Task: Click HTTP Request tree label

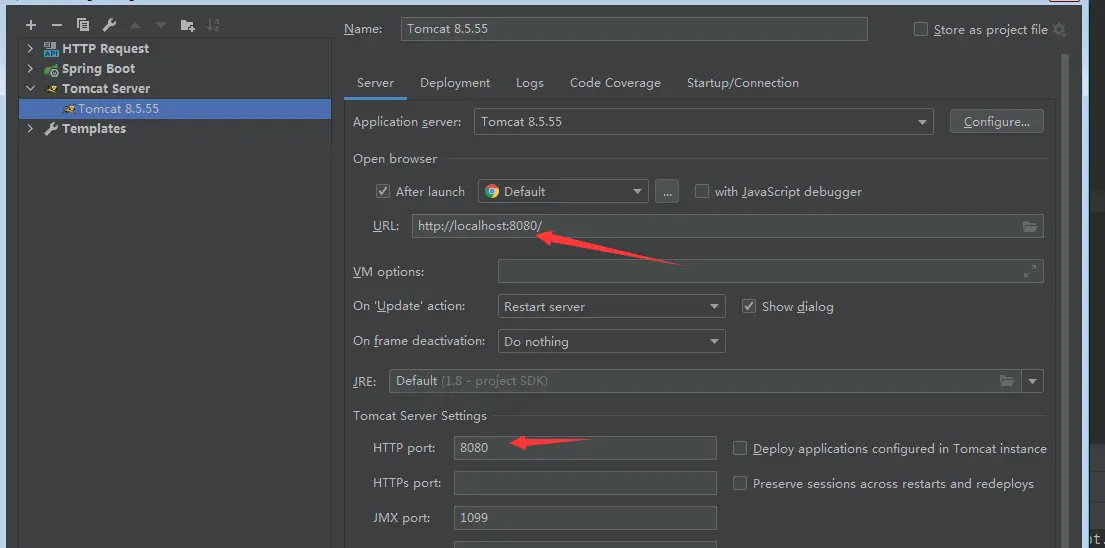Action: [x=105, y=49]
